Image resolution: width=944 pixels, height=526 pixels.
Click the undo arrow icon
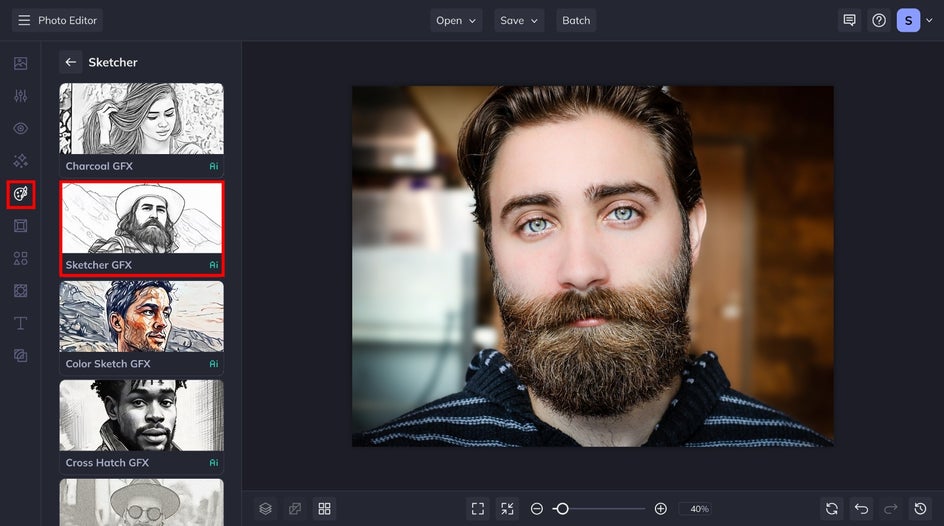[861, 509]
